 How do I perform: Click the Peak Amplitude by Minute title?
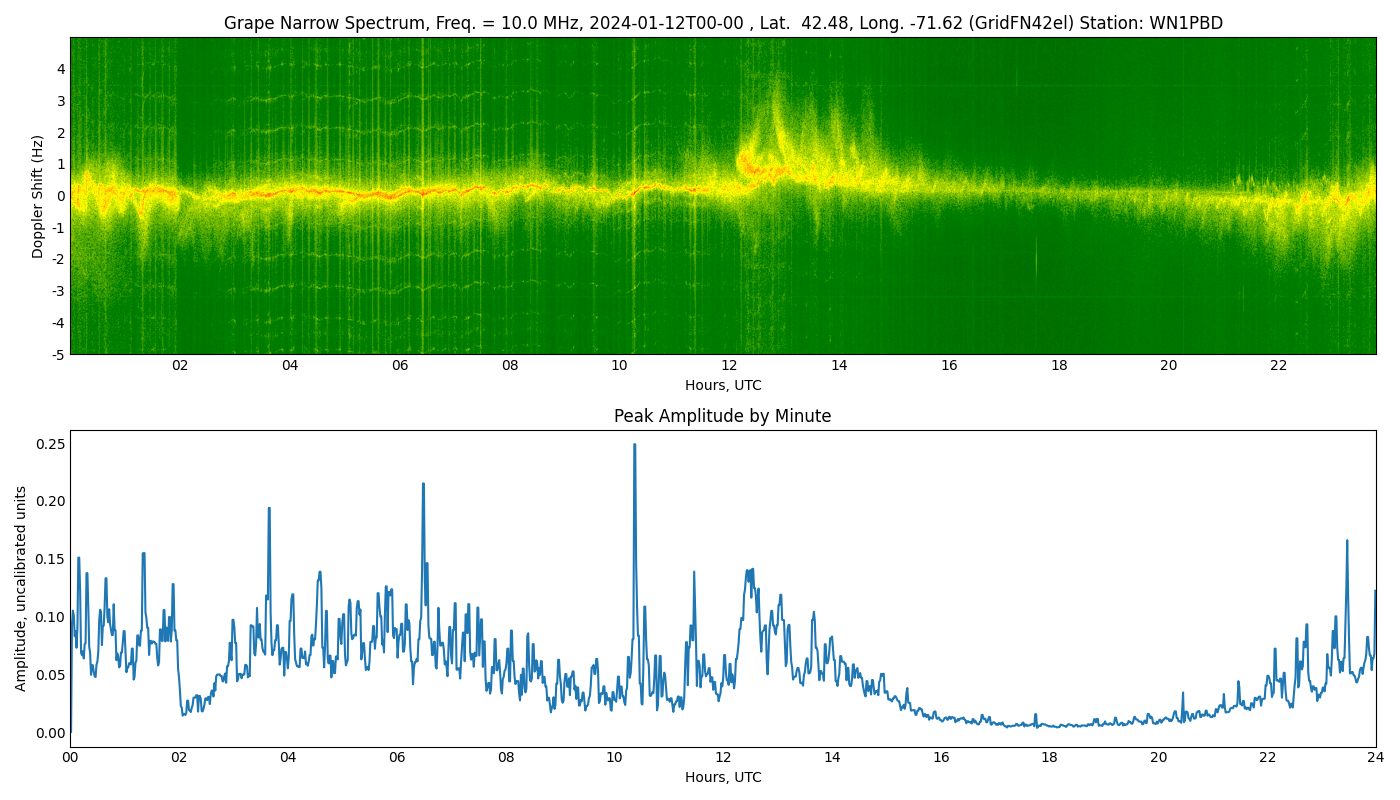[x=722, y=416]
